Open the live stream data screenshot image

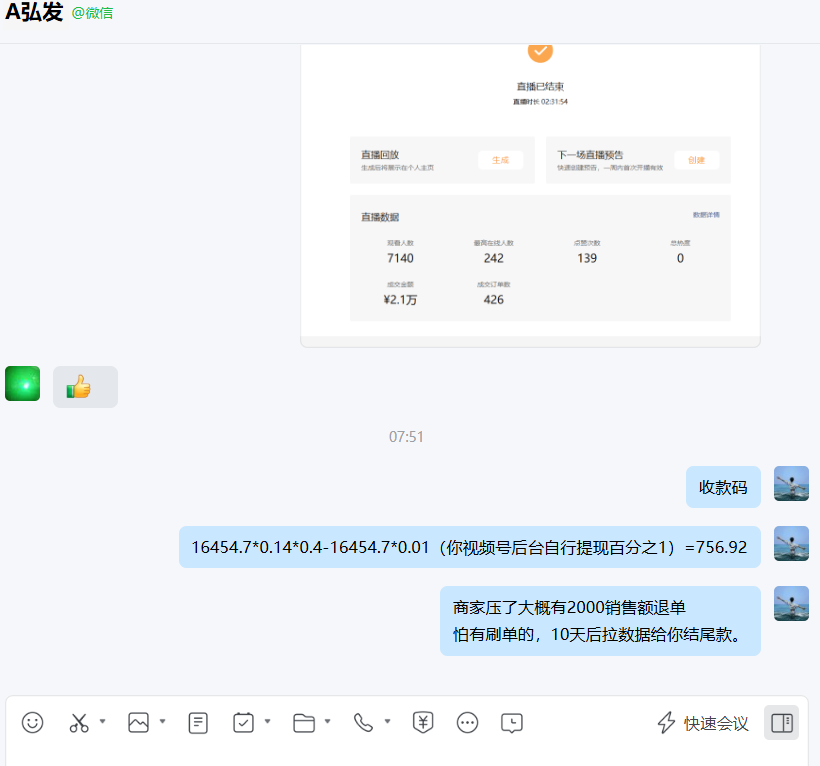[530, 196]
